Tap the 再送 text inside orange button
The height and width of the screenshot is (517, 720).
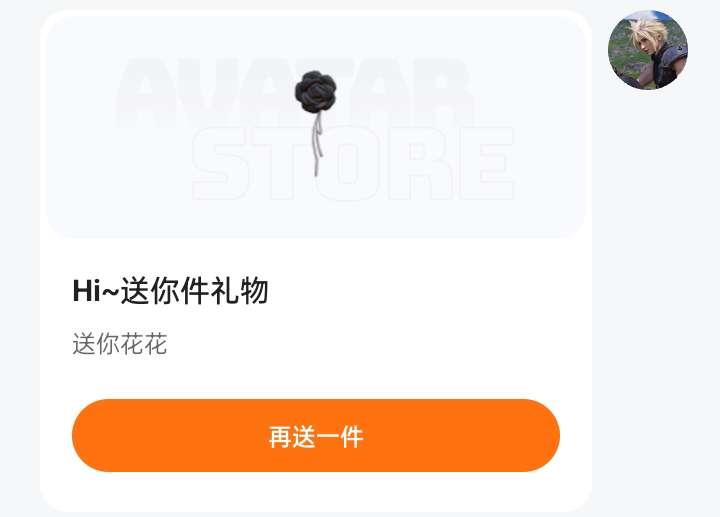click(292, 437)
